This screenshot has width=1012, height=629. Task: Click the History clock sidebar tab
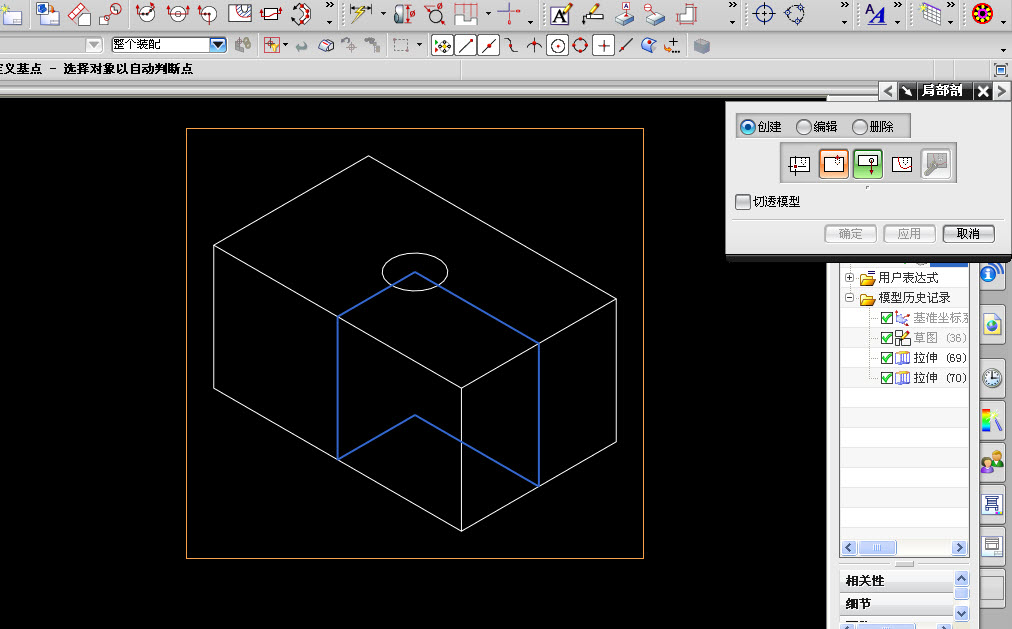992,377
